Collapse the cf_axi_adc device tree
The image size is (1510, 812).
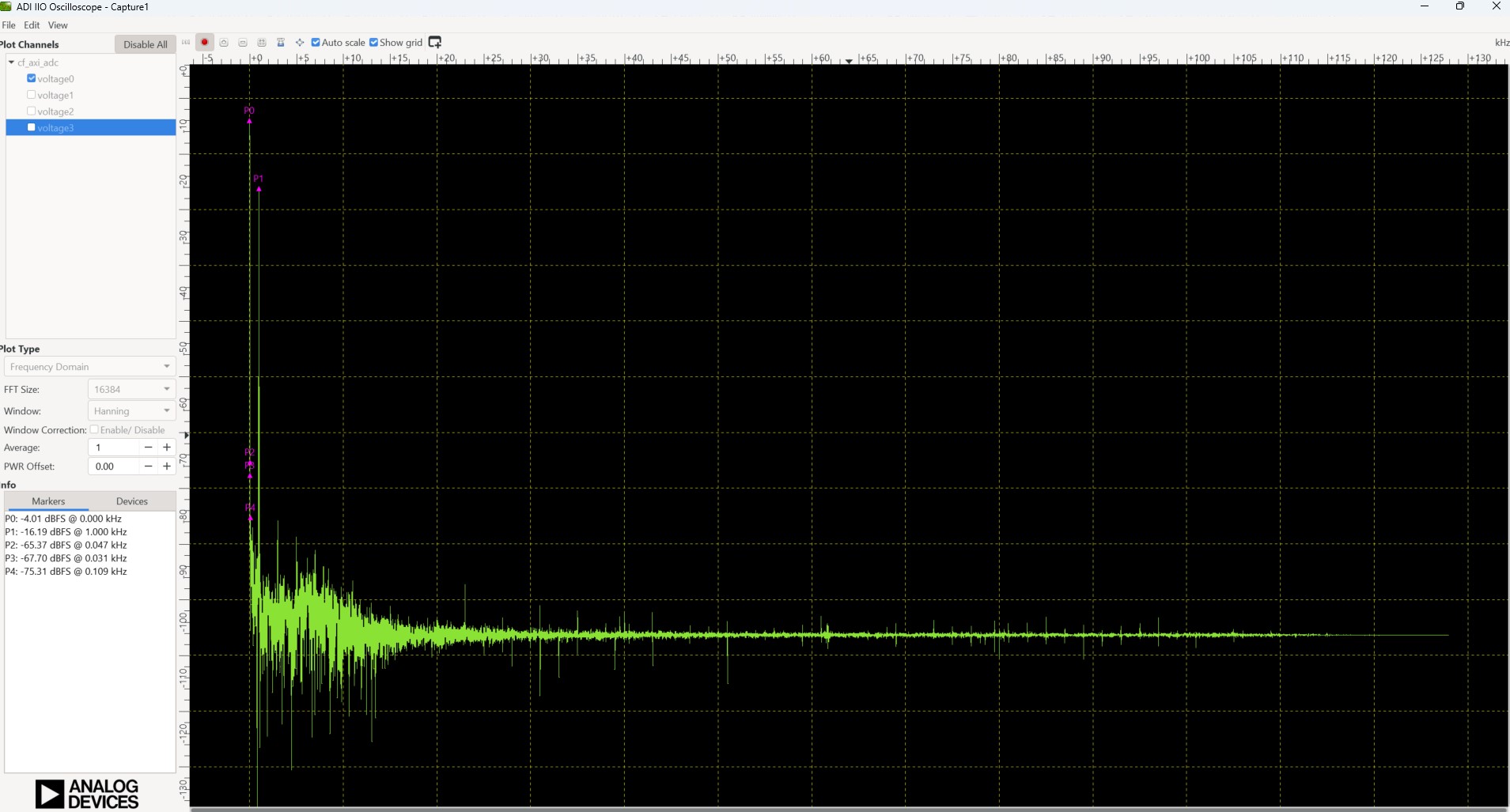(x=11, y=62)
